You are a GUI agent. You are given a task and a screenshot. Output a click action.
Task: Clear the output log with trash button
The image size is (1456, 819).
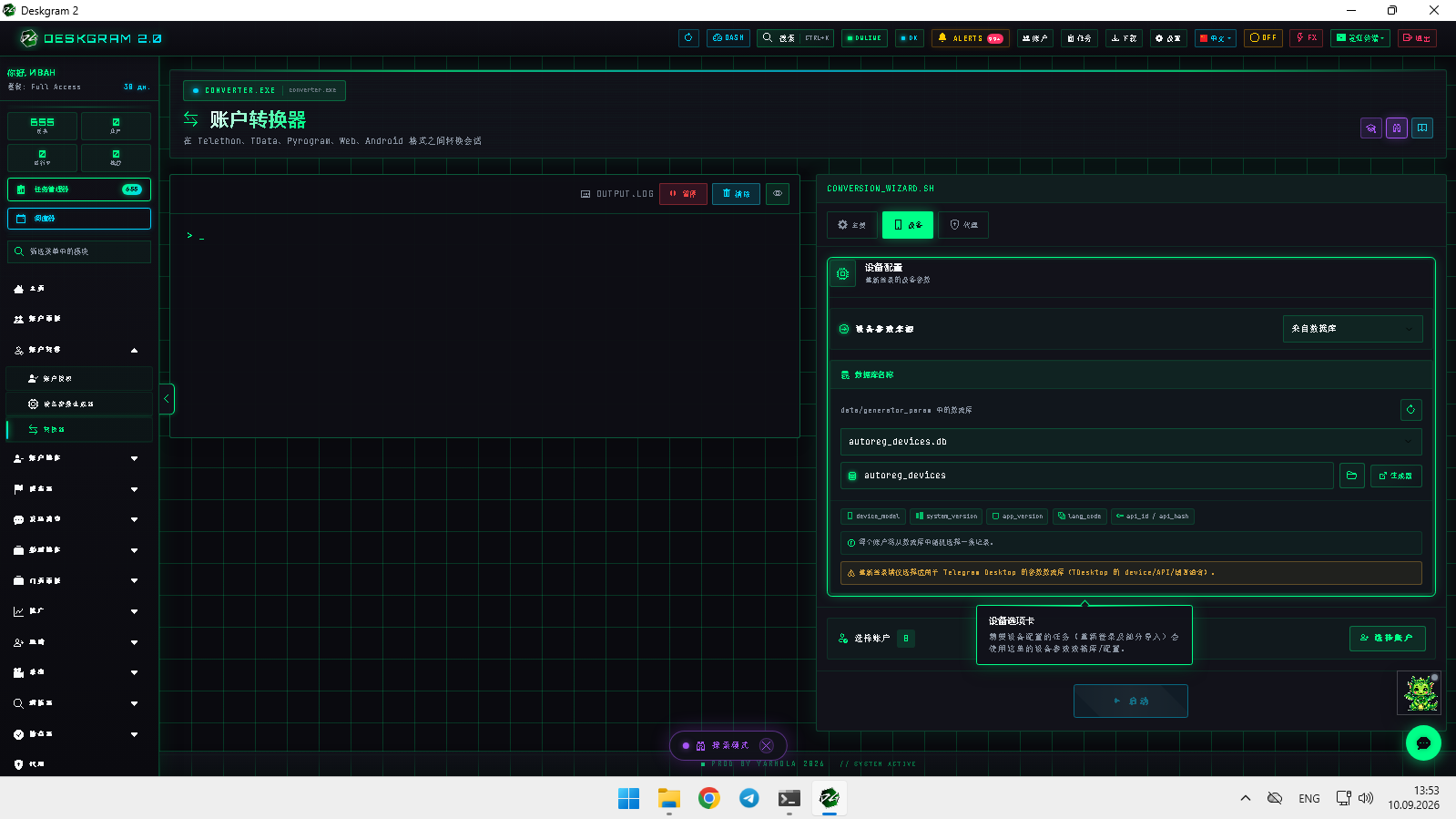pyautogui.click(x=736, y=194)
